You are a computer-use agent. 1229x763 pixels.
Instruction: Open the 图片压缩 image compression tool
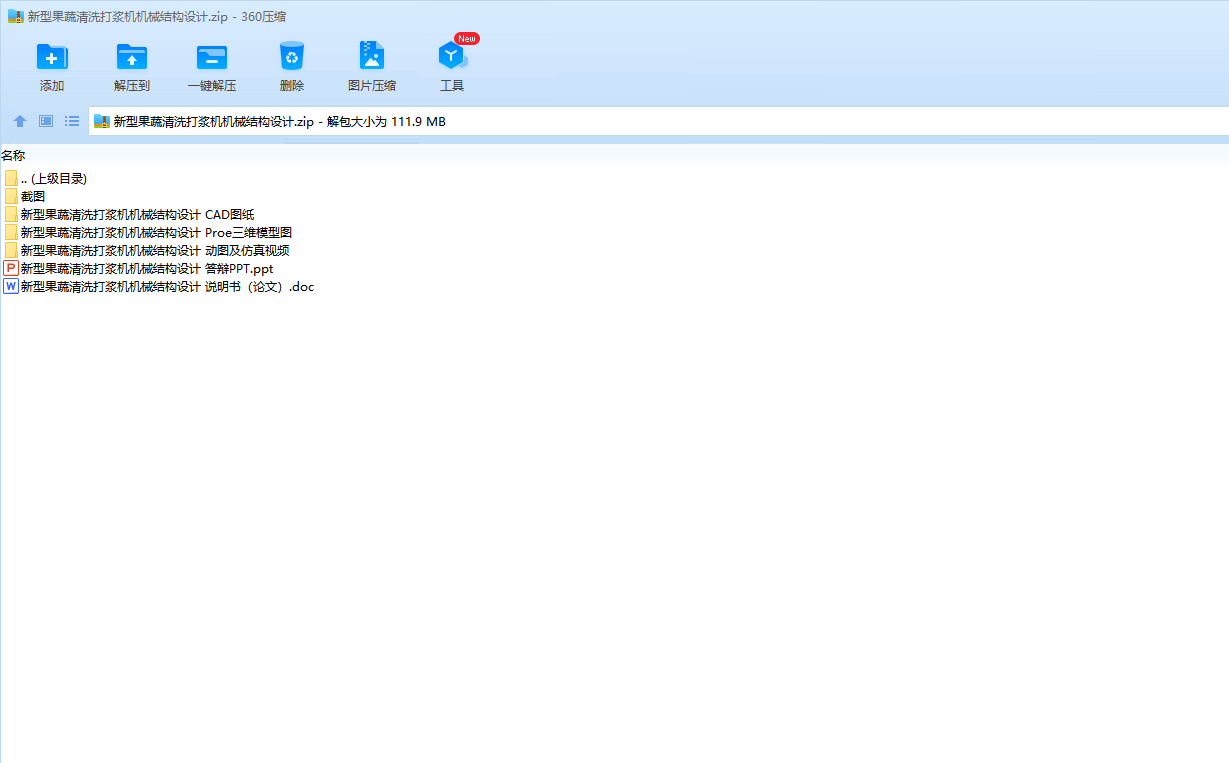372,56
